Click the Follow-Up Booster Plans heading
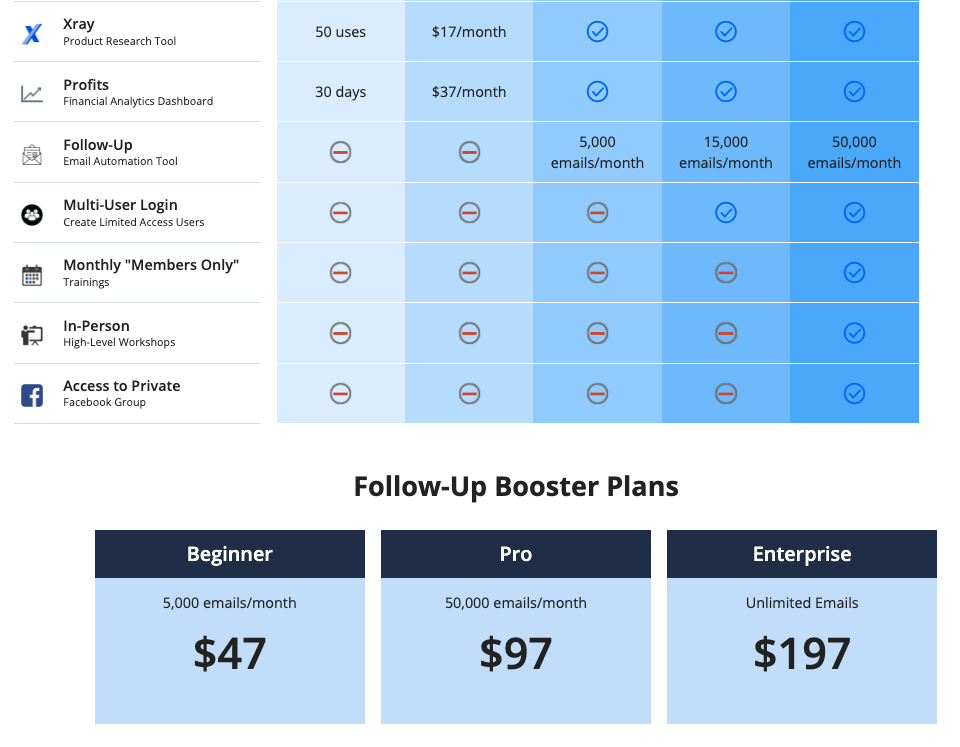 516,487
